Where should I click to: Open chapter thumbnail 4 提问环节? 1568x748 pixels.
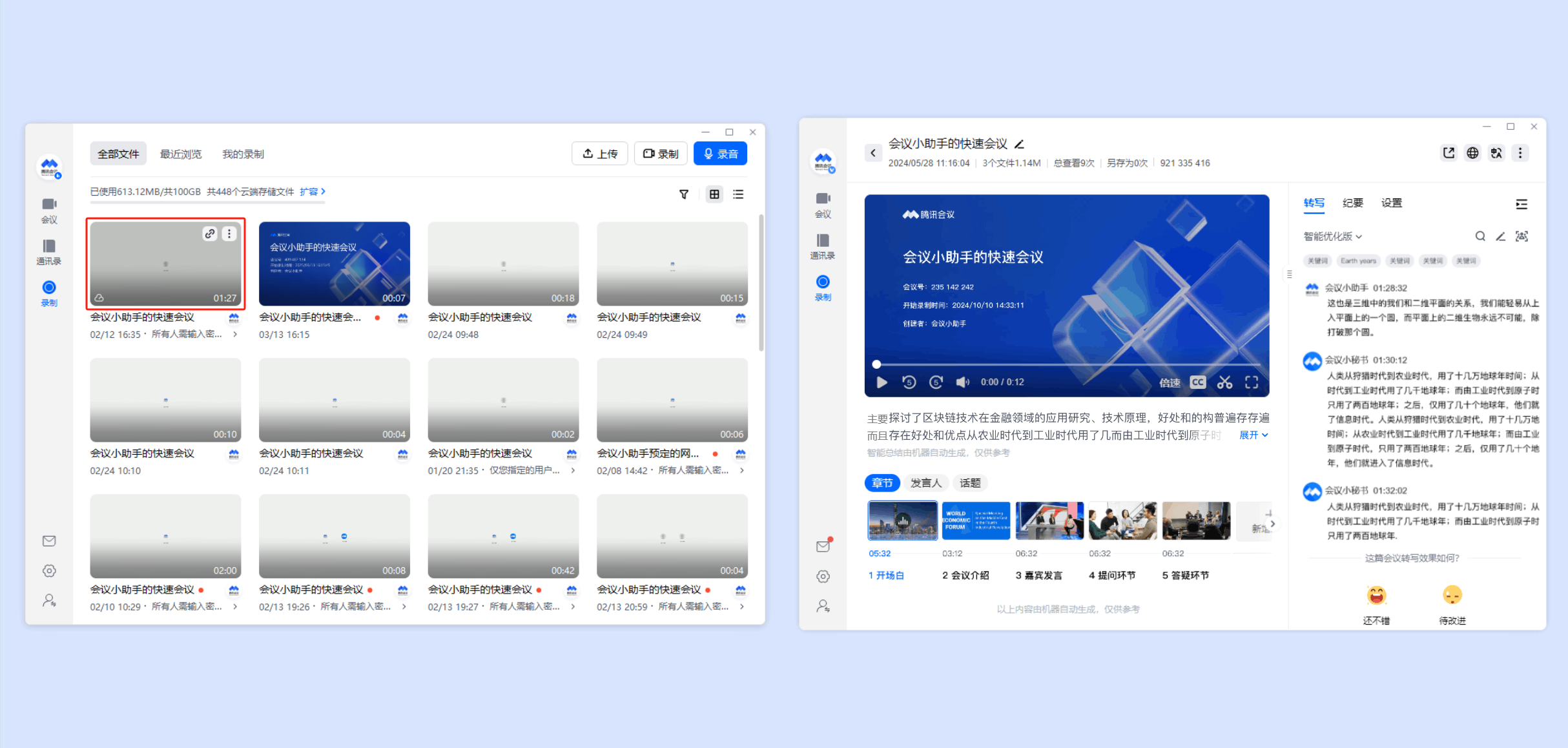1122,520
